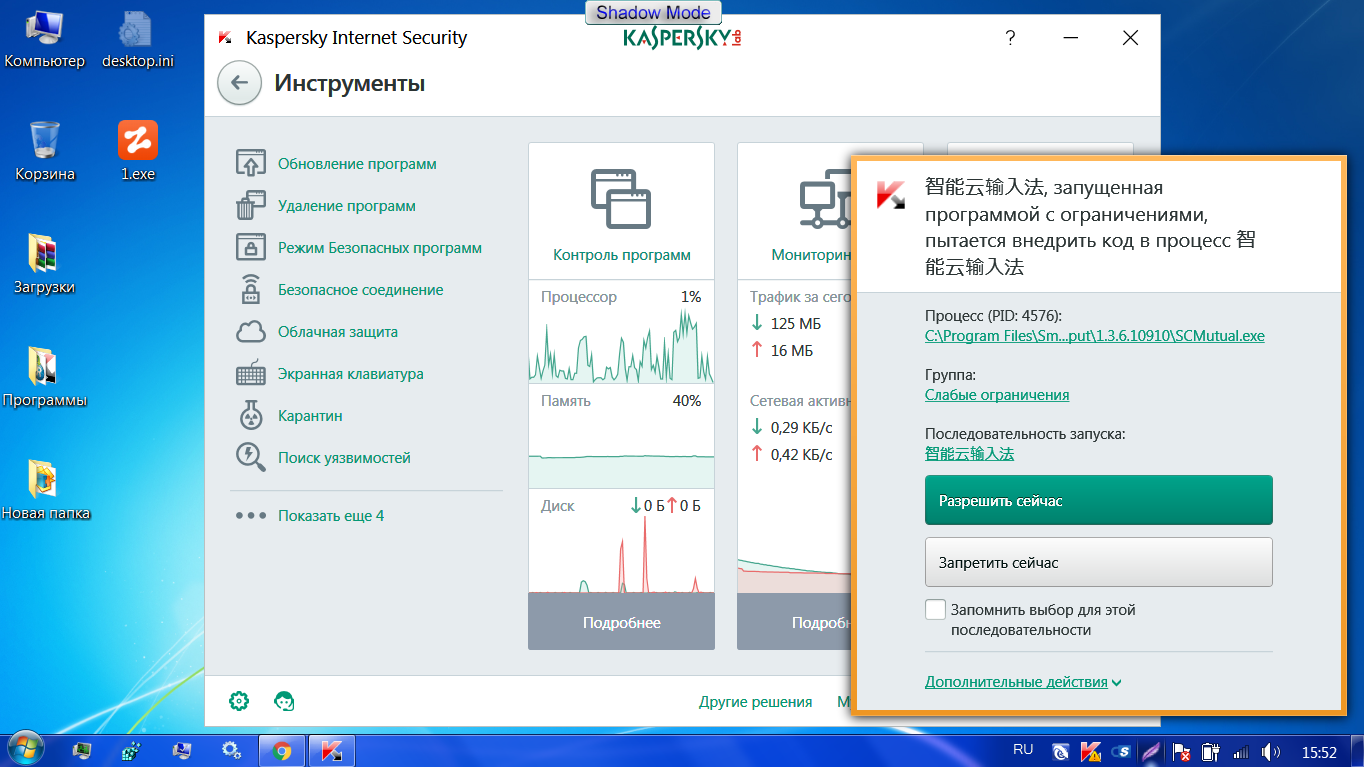The width and height of the screenshot is (1364, 767).
Task: Click the gear icon in the taskbar
Action: (x=231, y=751)
